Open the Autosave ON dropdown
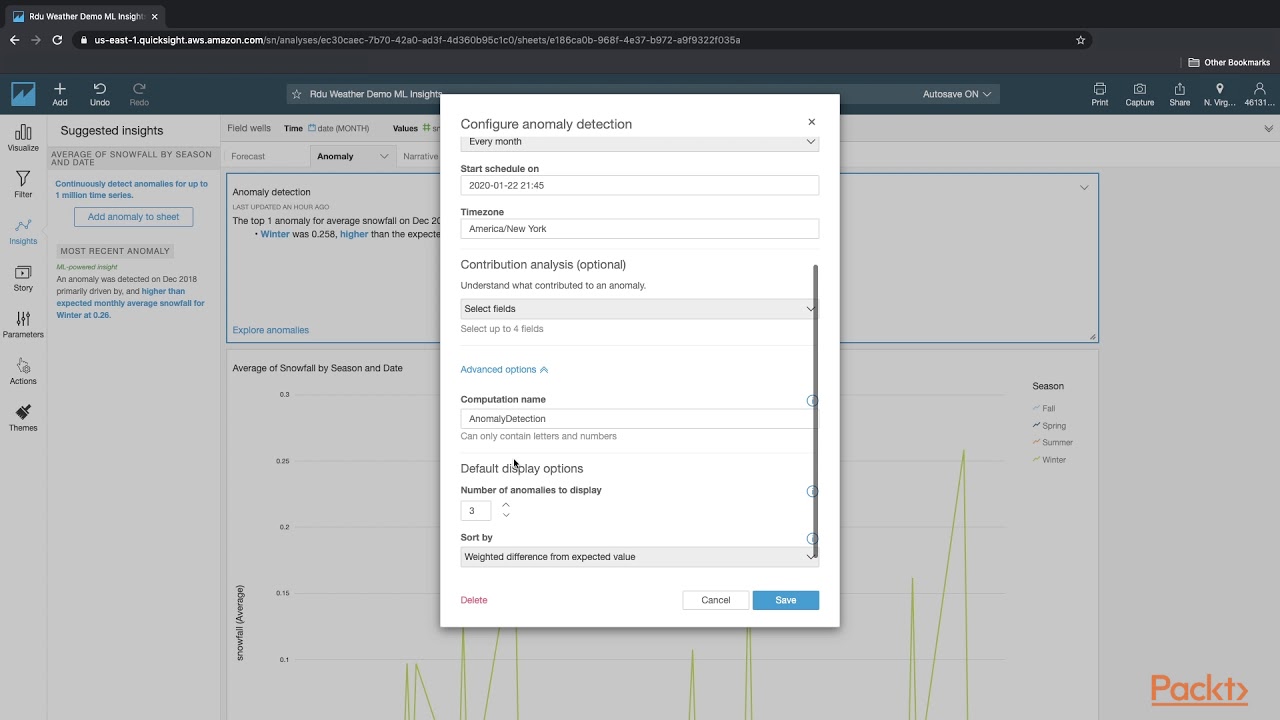 (957, 94)
